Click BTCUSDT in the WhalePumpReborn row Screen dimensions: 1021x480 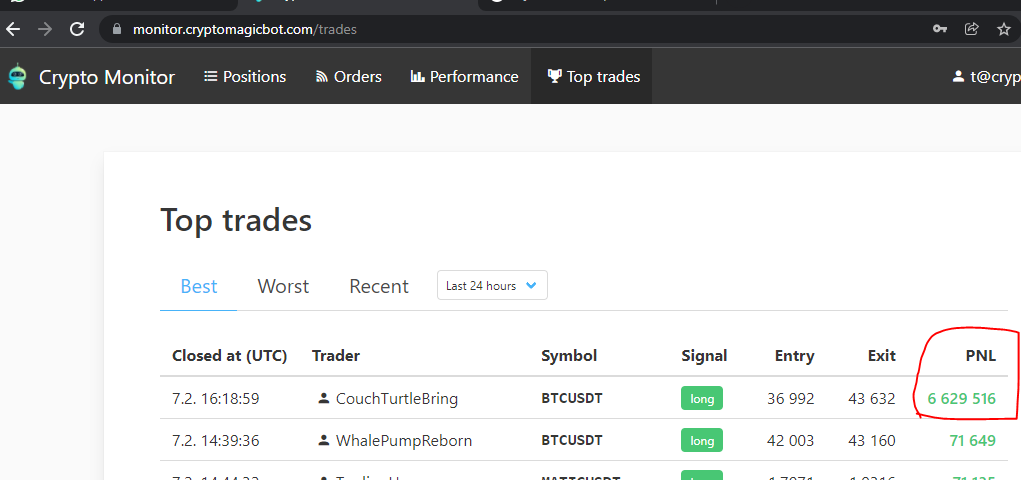[572, 441]
